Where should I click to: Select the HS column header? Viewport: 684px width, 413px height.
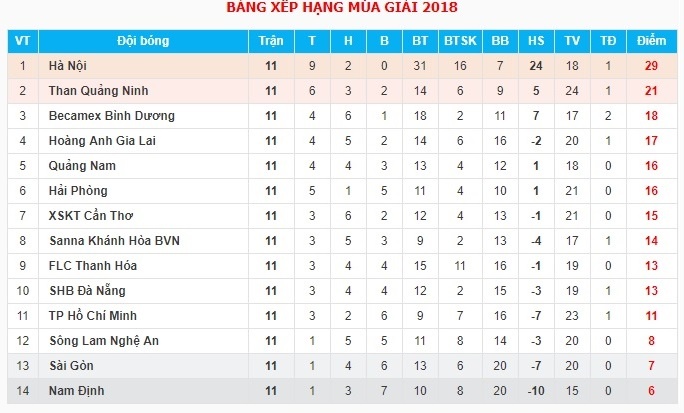(x=536, y=41)
